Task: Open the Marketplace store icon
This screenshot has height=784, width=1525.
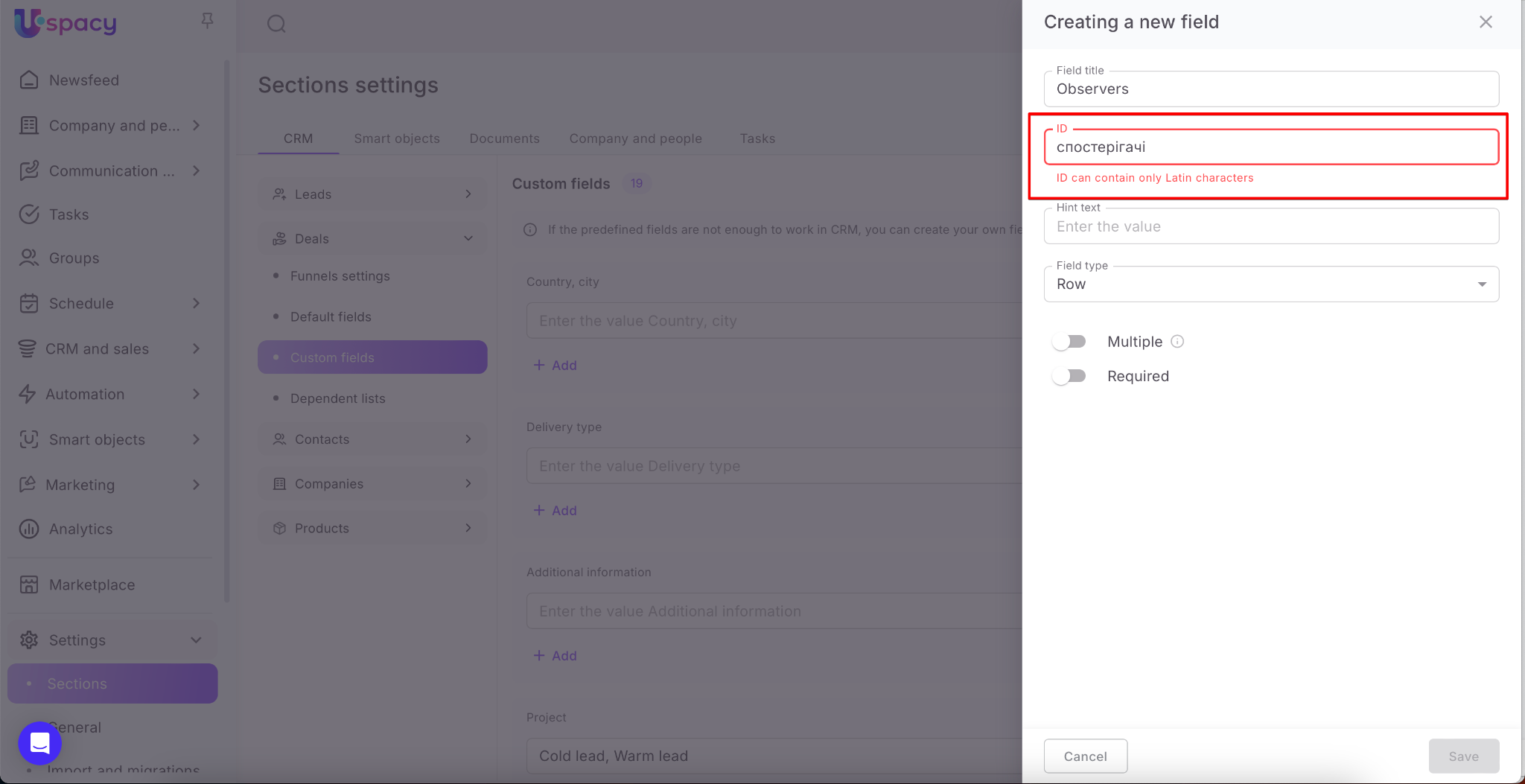Action: [x=29, y=584]
